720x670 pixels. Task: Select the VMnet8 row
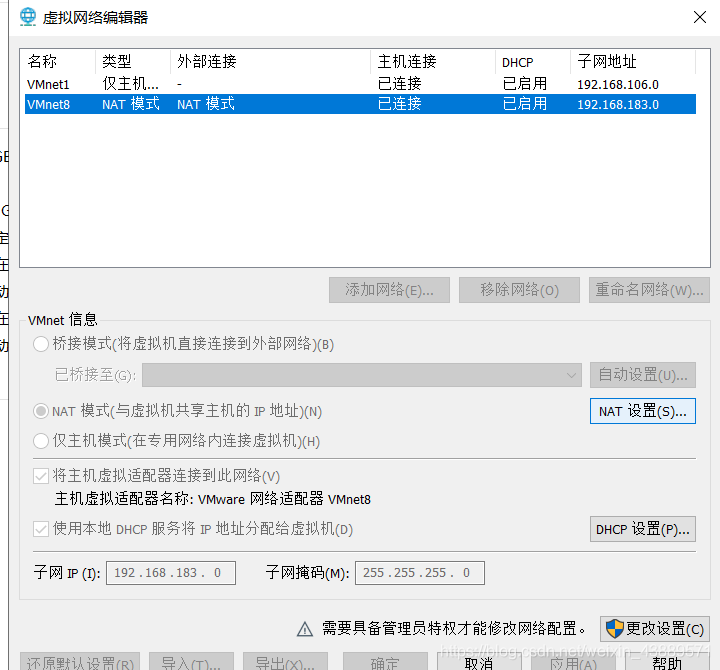pos(360,104)
